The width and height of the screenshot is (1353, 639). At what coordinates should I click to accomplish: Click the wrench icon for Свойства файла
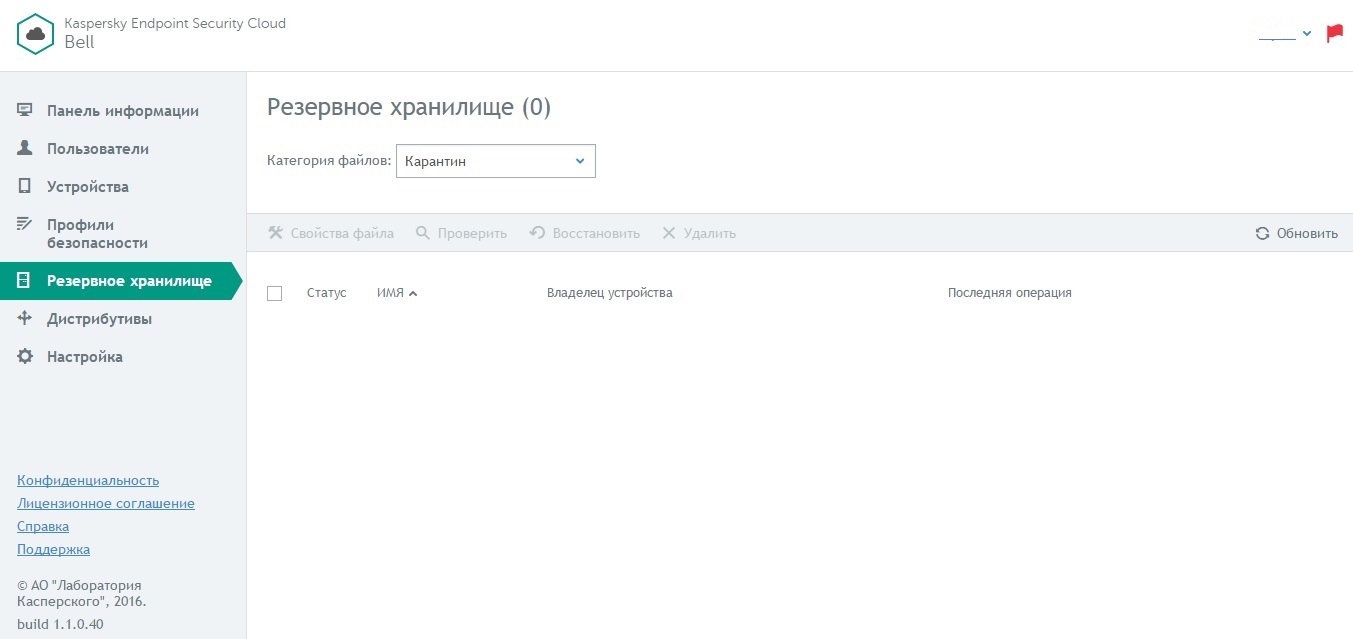click(x=276, y=233)
